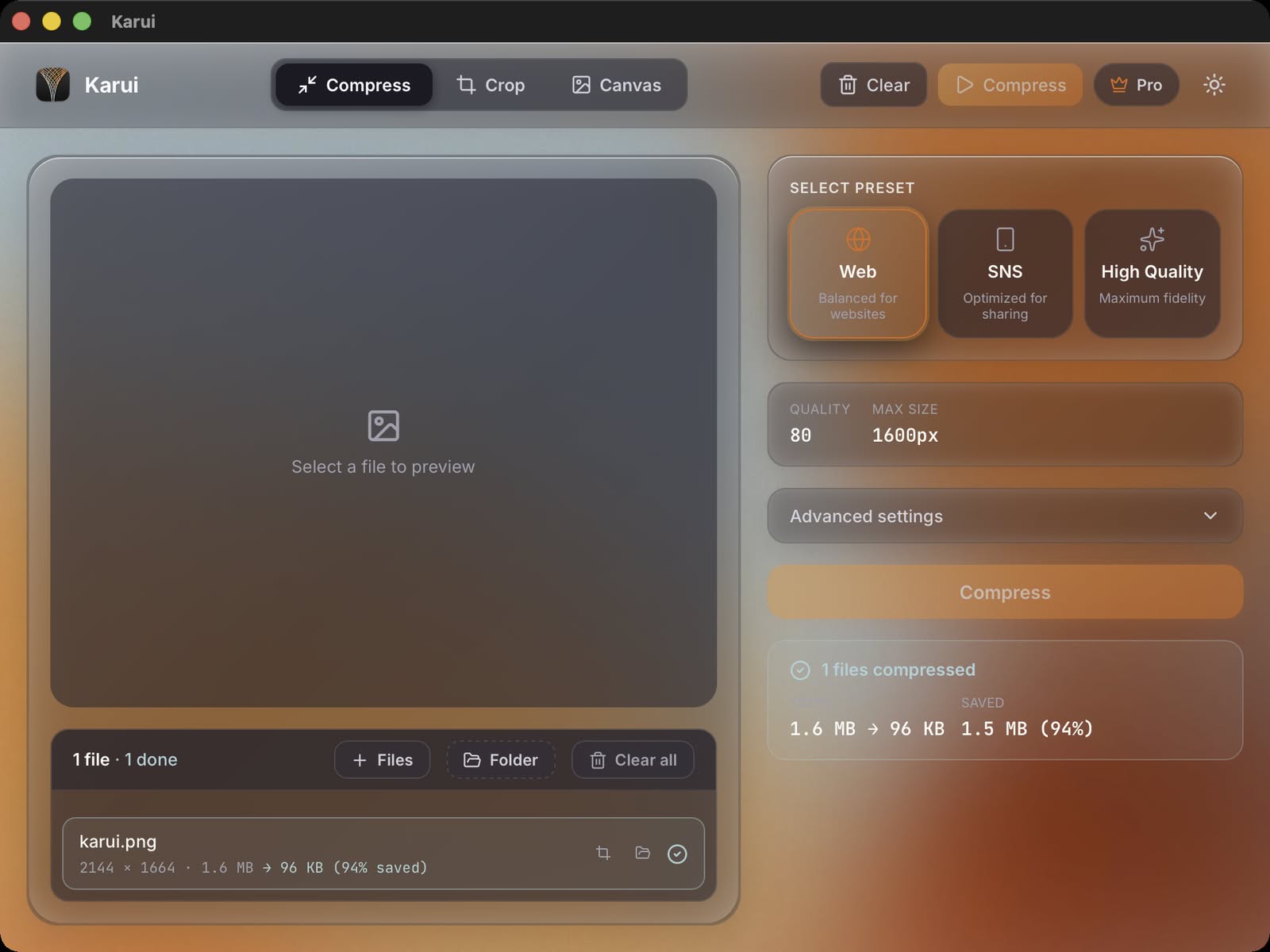Open the Canvas tab
The image size is (1270, 952).
click(x=619, y=85)
